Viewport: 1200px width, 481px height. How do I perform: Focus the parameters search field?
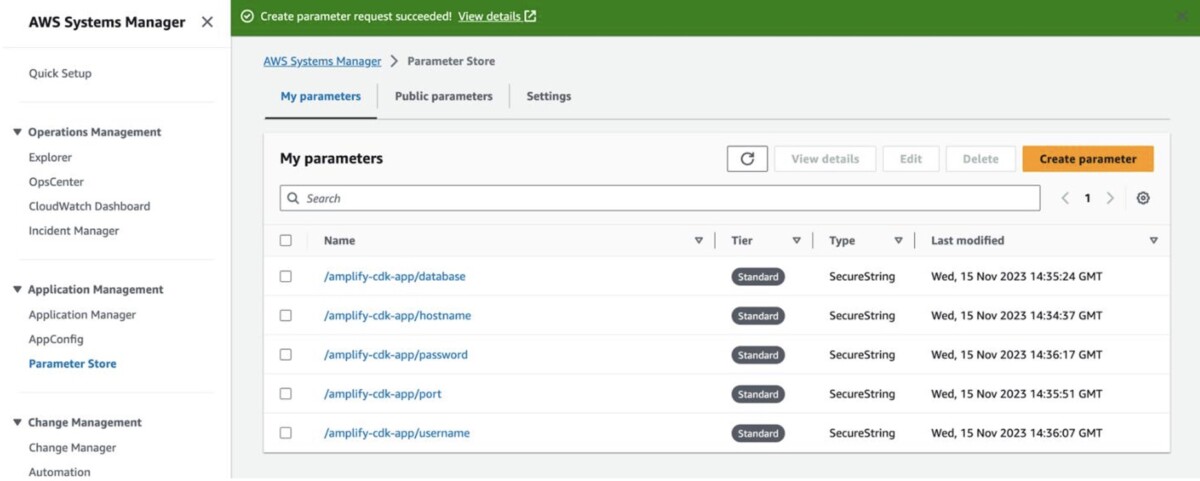point(660,198)
